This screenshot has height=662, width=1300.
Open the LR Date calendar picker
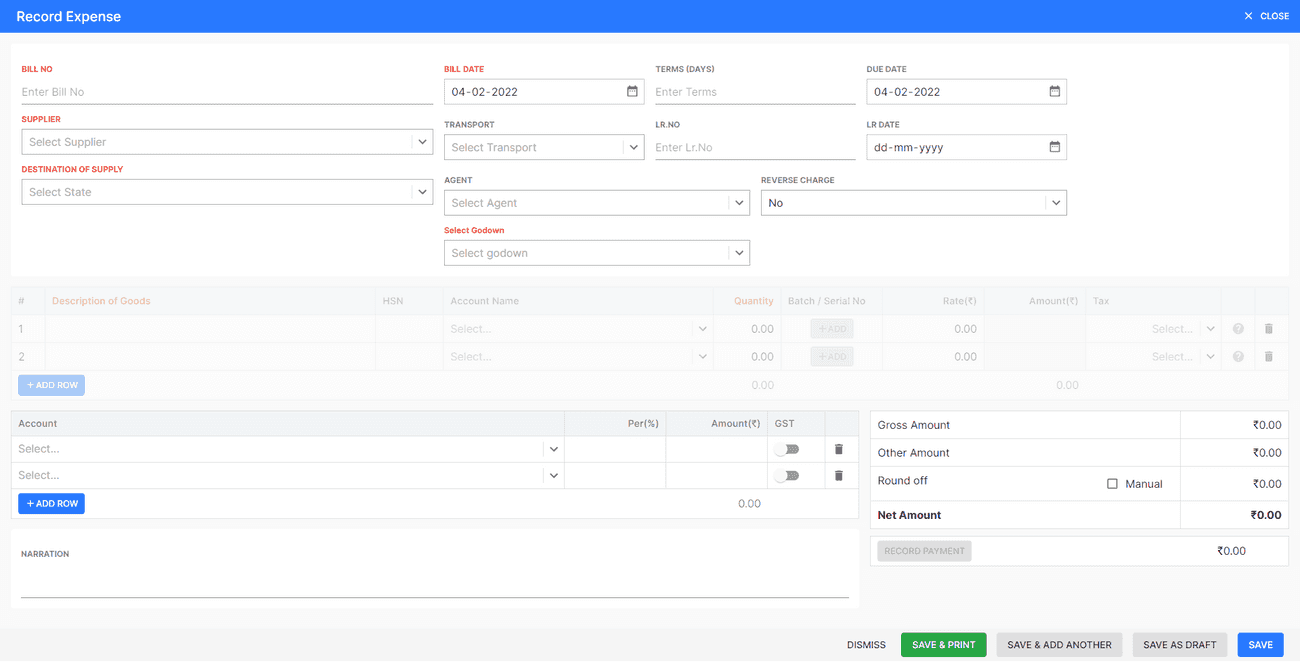coord(1054,147)
